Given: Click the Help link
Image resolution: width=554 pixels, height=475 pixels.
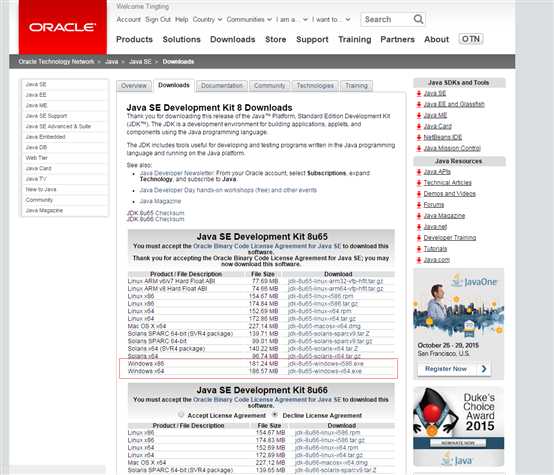Looking at the screenshot, I should tap(182, 19).
